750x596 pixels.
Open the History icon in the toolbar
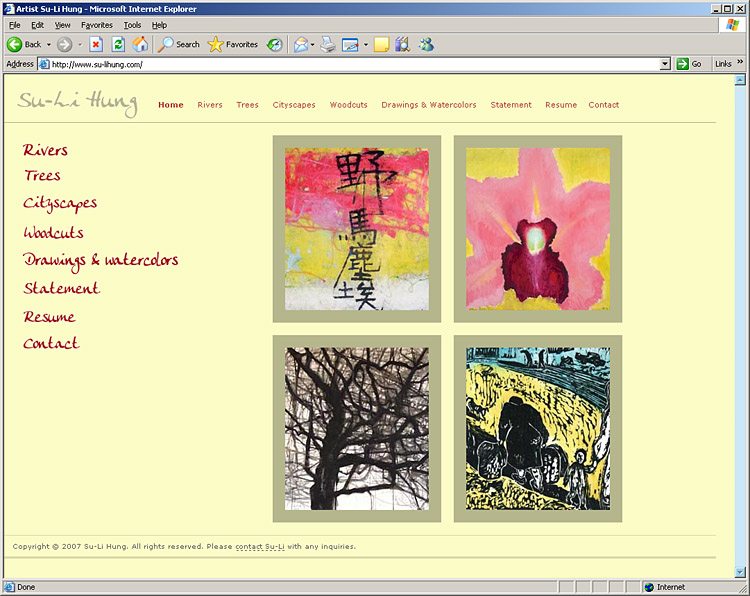pos(275,44)
